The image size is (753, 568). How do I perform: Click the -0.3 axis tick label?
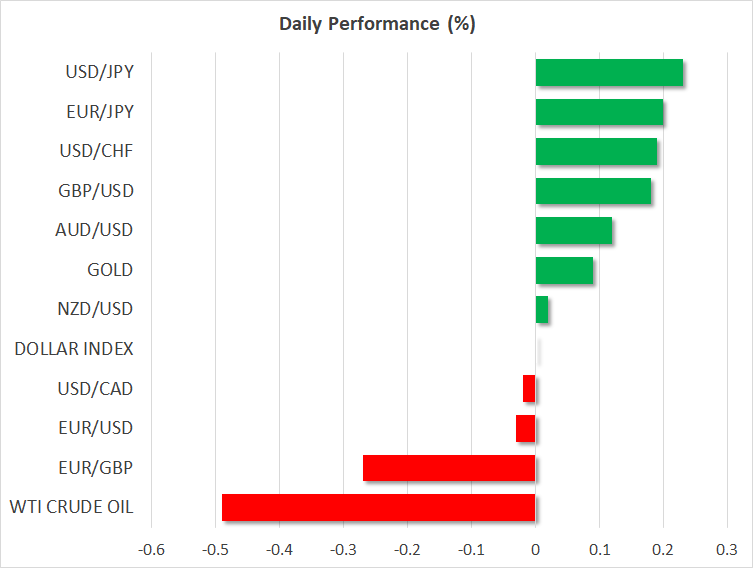[342, 549]
